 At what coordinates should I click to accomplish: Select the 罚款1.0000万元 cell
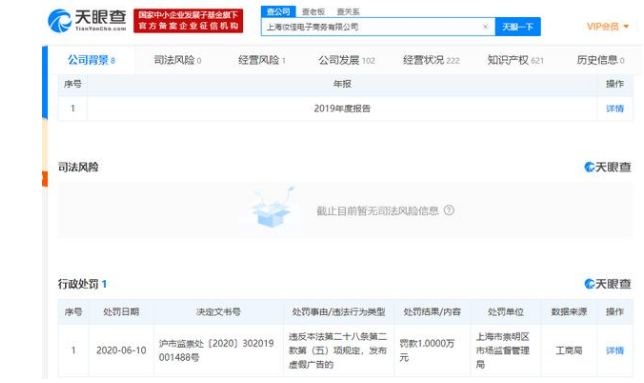point(432,350)
